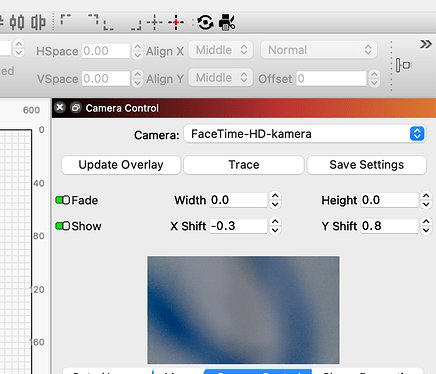436x374 pixels.
Task: Open the Camera FaceTime-HD-kamera dropdown
Action: pos(305,134)
